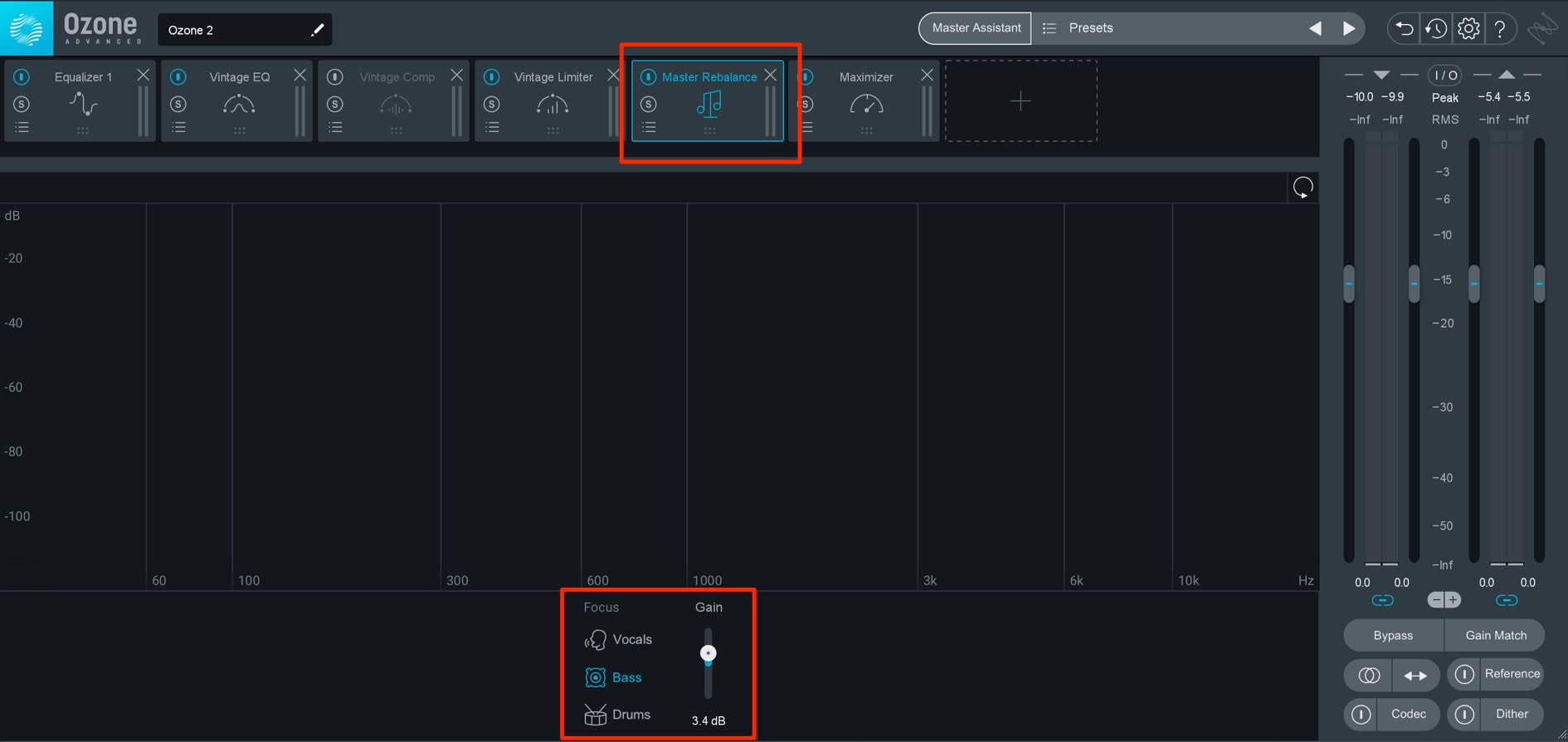Select the Maximizer gauge icon

tap(866, 104)
